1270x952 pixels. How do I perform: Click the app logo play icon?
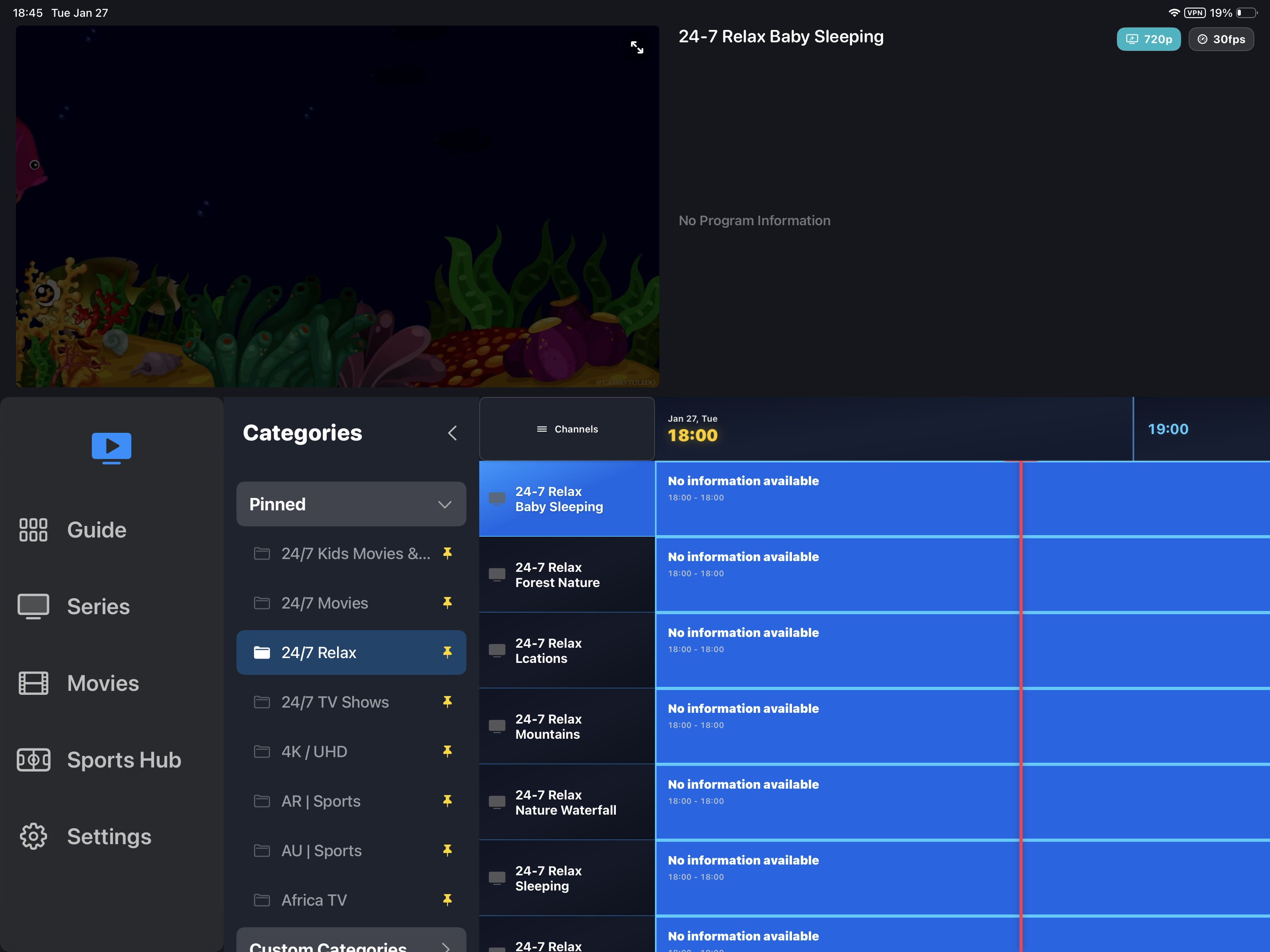tap(111, 447)
